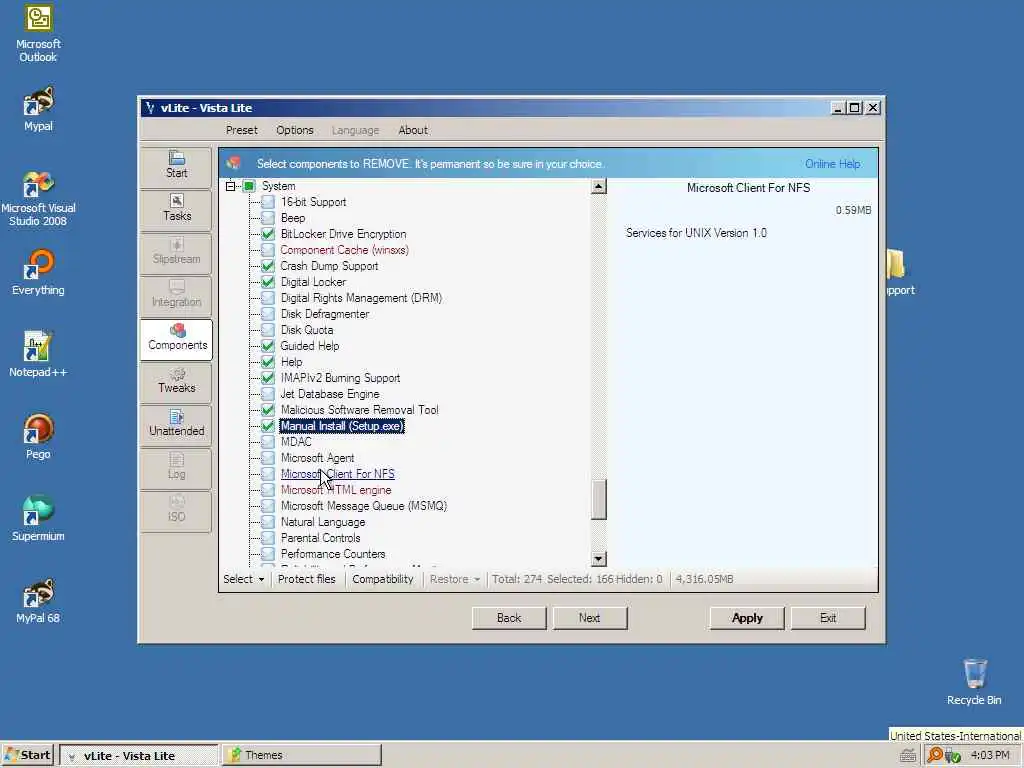Screen dimensions: 1024x768
Task: Check Digital Rights Management (DRM)
Action: pyautogui.click(x=268, y=298)
